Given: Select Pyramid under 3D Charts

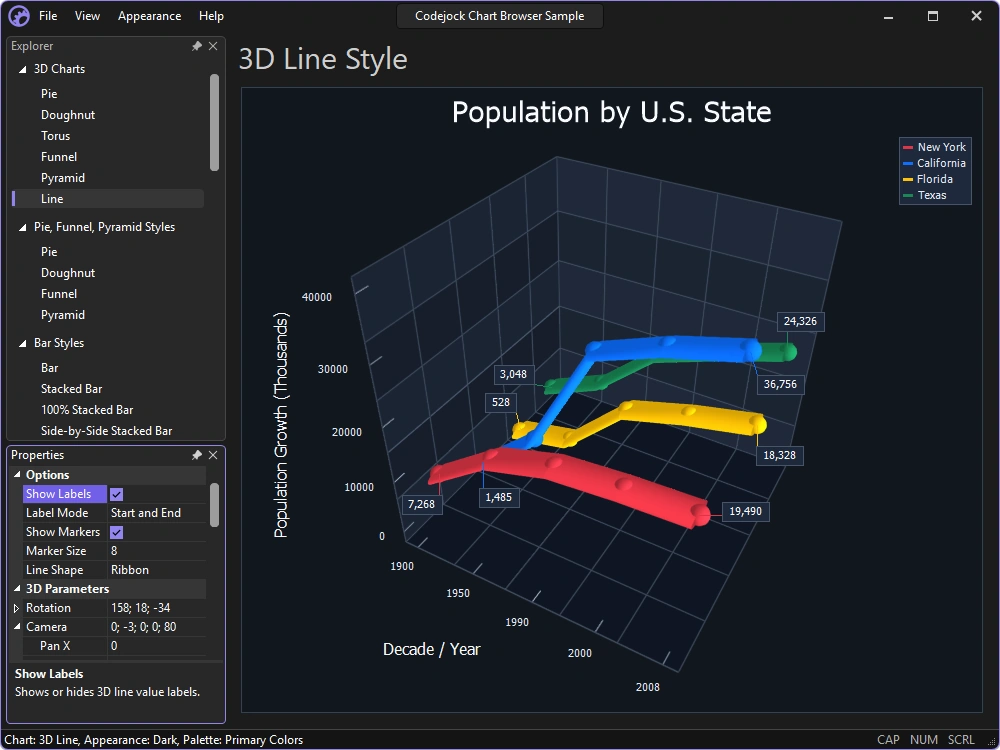Looking at the screenshot, I should [x=62, y=178].
